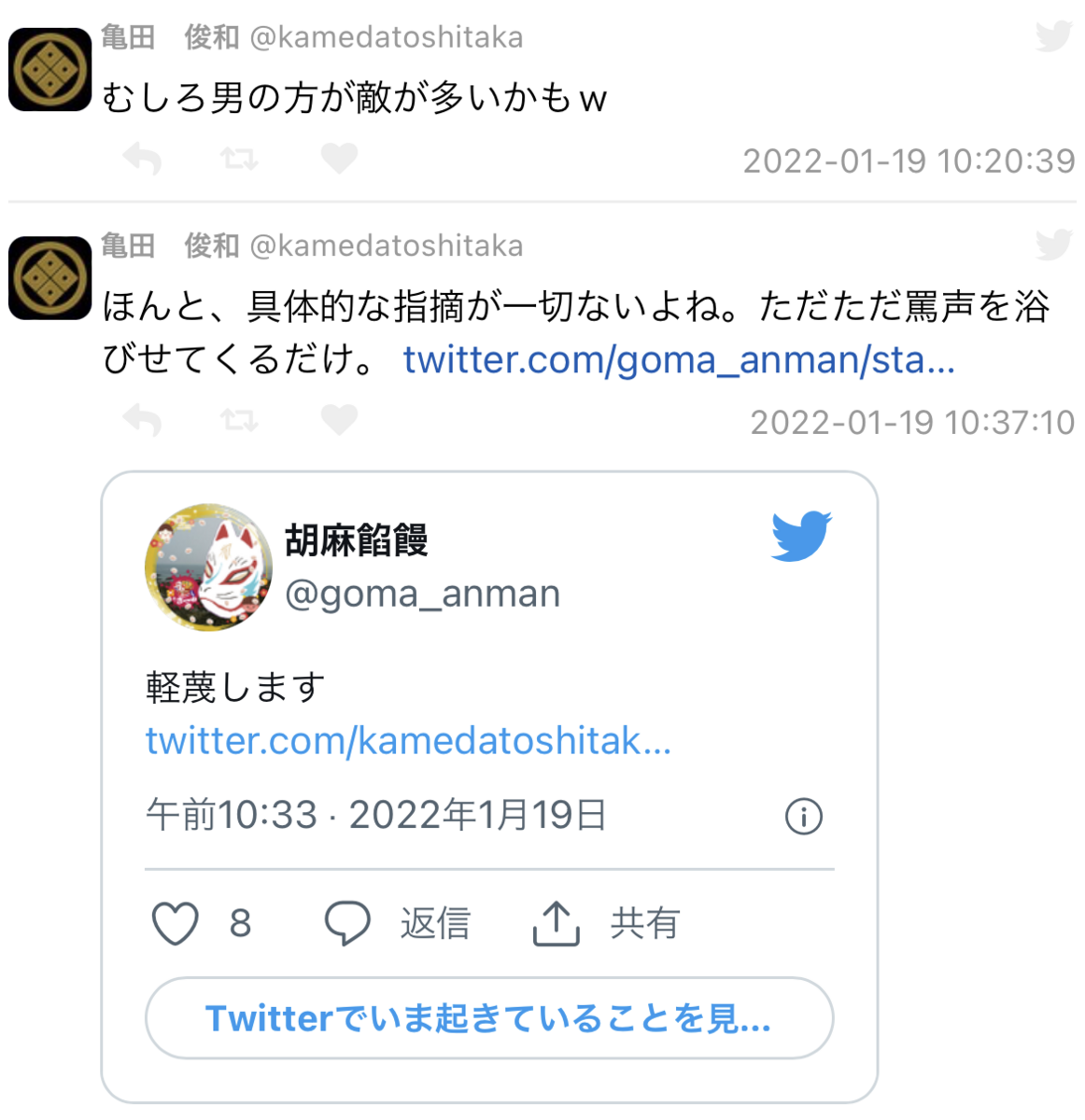Open twitter.com/kamedatoshitak... link in card
Image resolution: width=1085 pixels, height=1120 pixels.
[x=408, y=741]
